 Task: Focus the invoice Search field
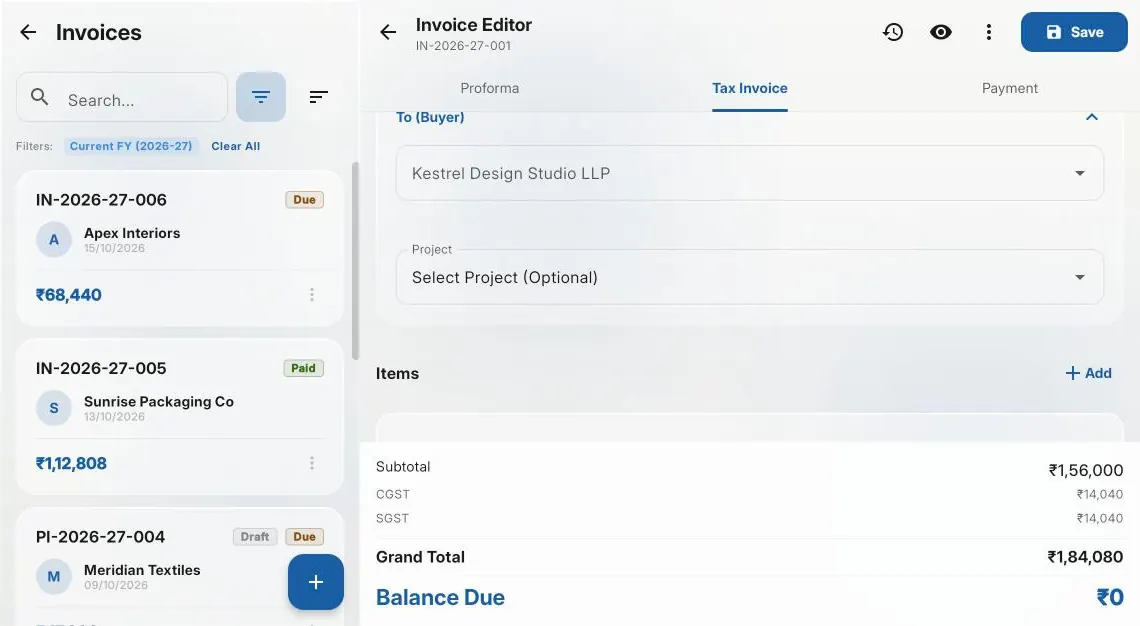(122, 97)
